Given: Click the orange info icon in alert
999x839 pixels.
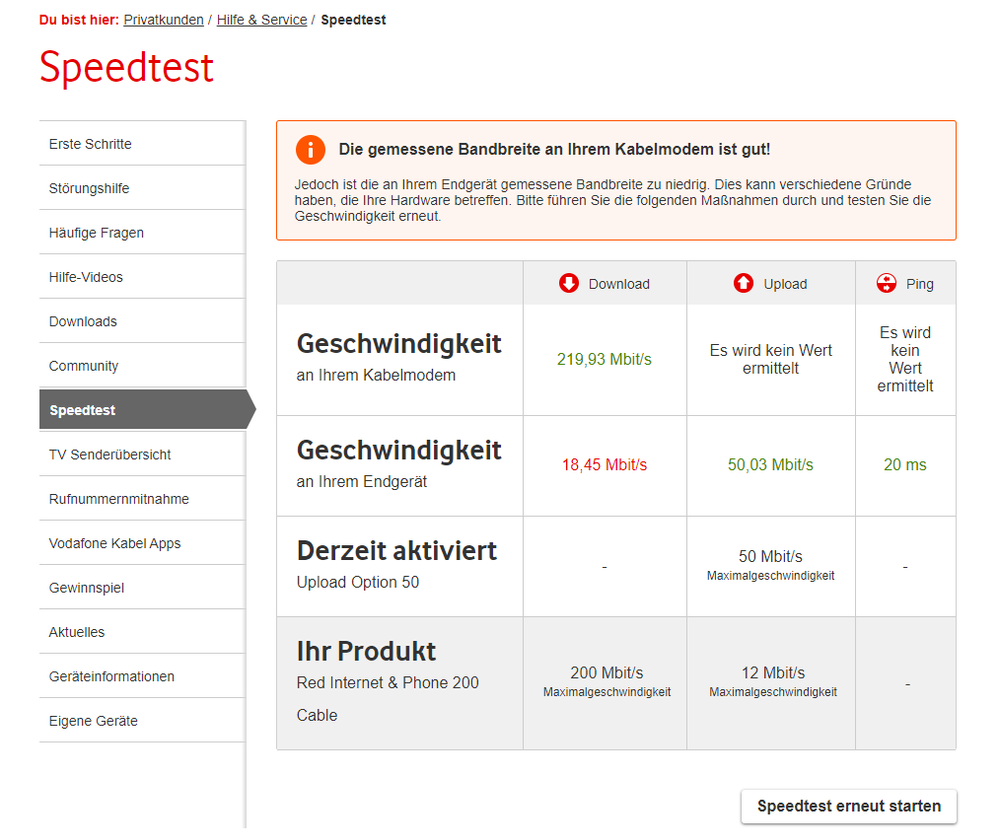Looking at the screenshot, I should click(x=311, y=150).
